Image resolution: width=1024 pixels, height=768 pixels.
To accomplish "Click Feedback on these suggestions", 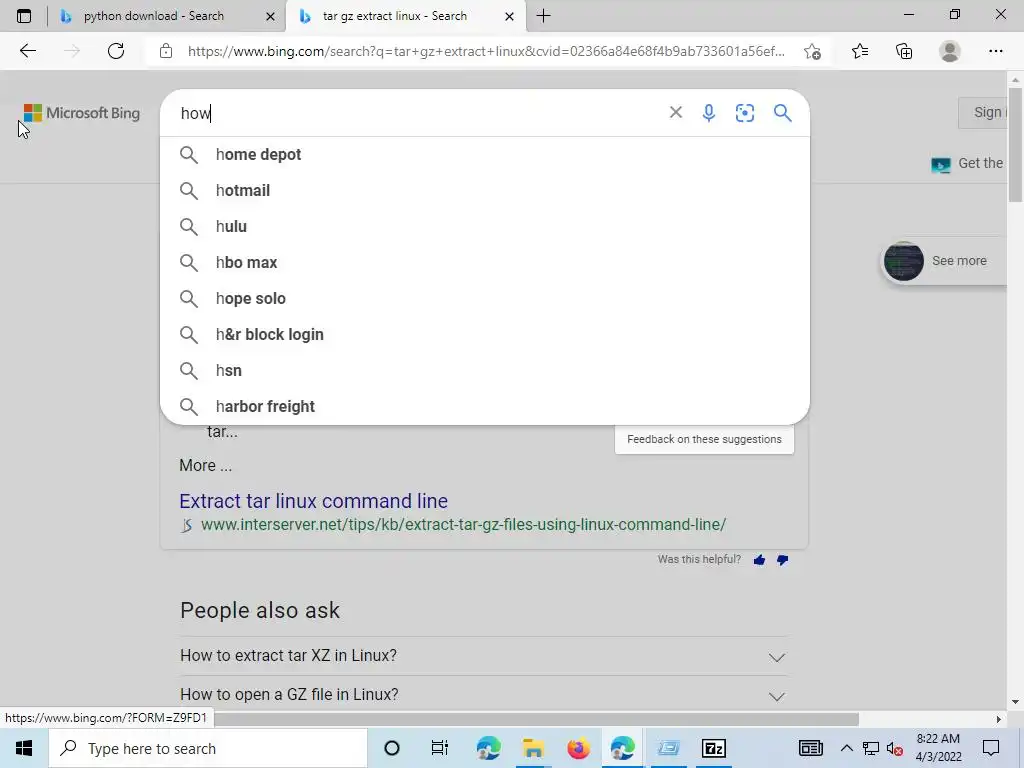I will pyautogui.click(x=704, y=439).
